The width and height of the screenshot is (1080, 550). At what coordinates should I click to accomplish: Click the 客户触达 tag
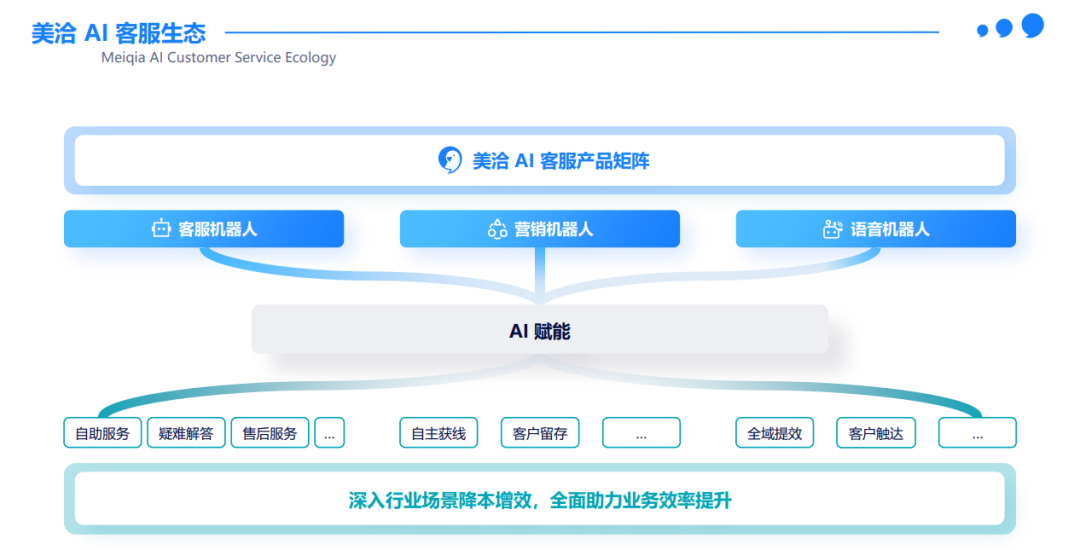(876, 433)
